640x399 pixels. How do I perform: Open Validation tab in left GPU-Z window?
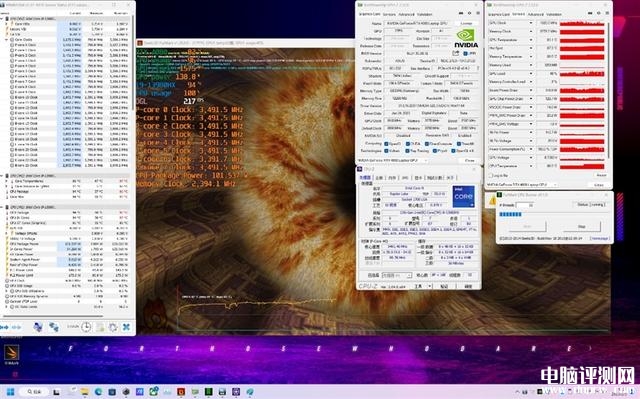click(424, 14)
